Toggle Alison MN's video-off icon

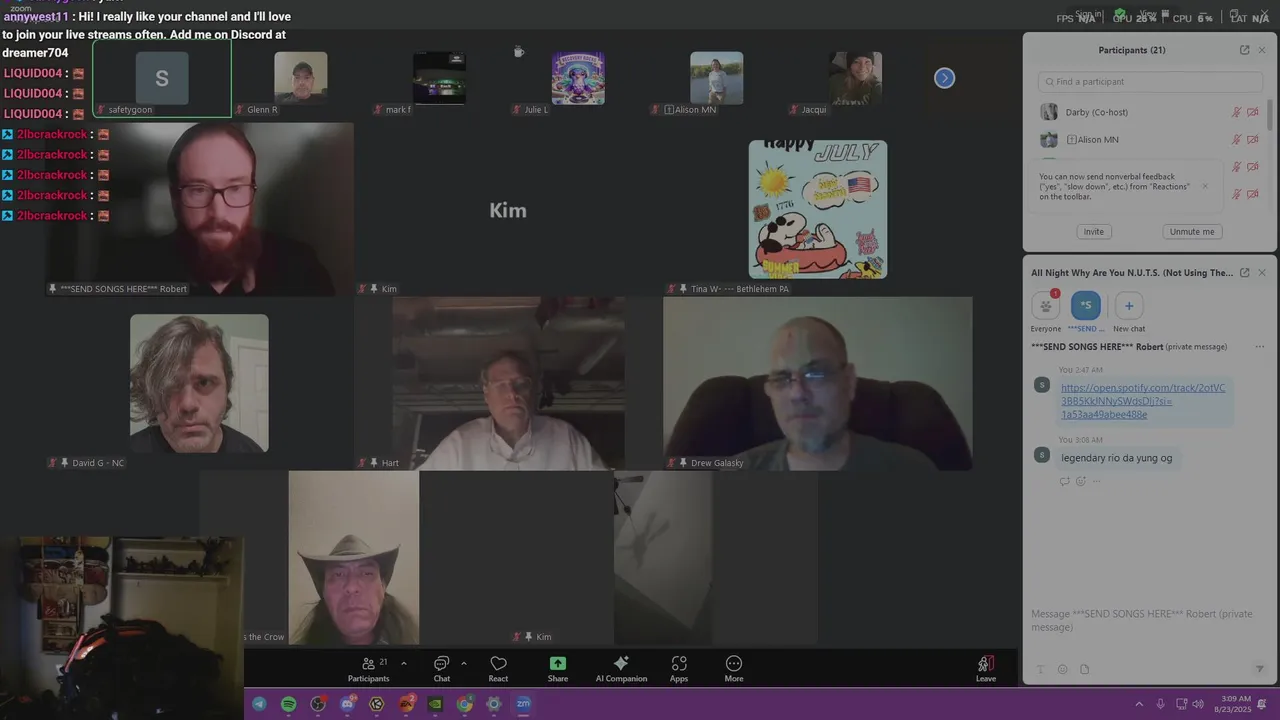tap(1253, 140)
